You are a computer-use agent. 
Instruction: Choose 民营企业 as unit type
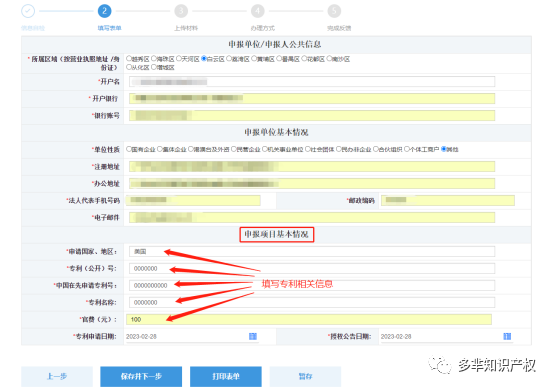pyautogui.click(x=234, y=149)
